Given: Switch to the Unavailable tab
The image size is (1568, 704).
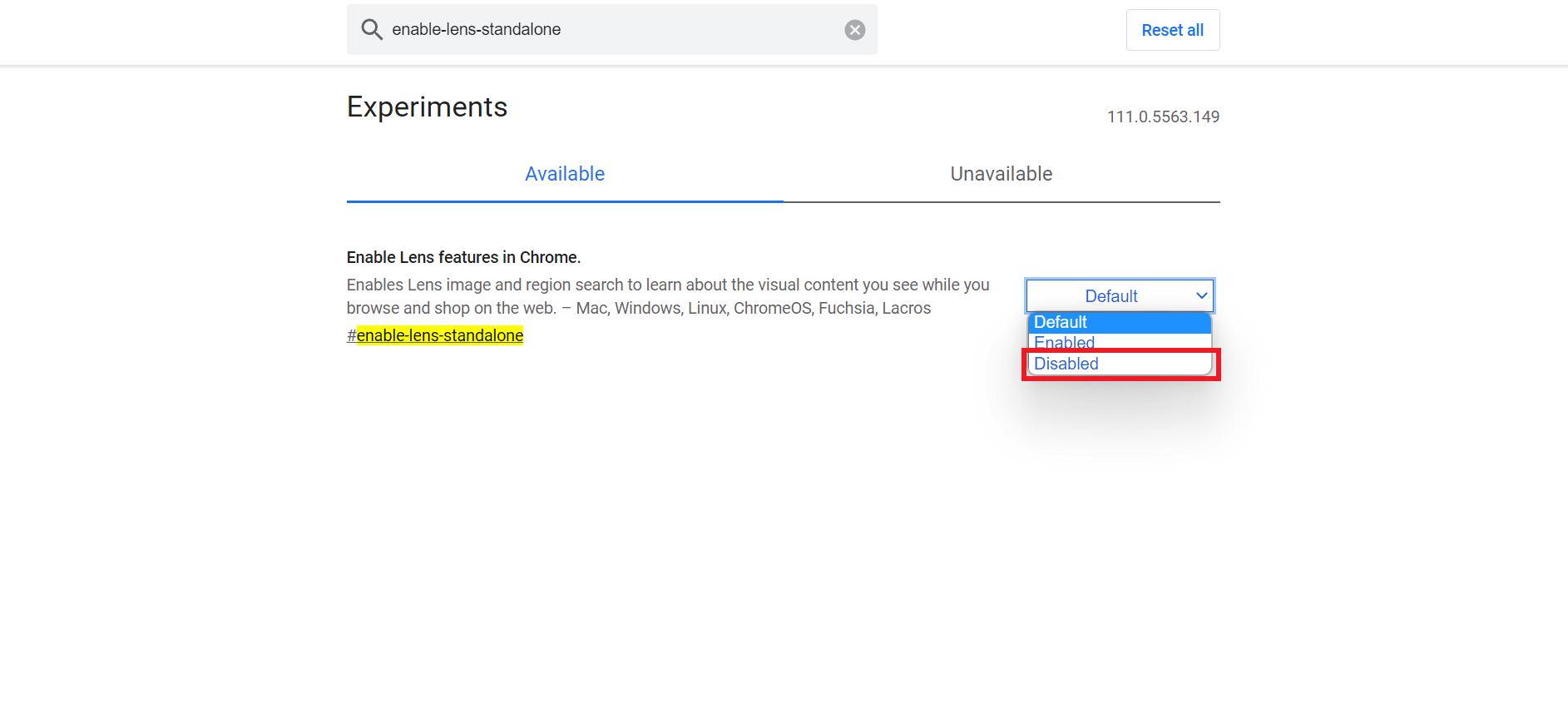Looking at the screenshot, I should tap(1002, 174).
